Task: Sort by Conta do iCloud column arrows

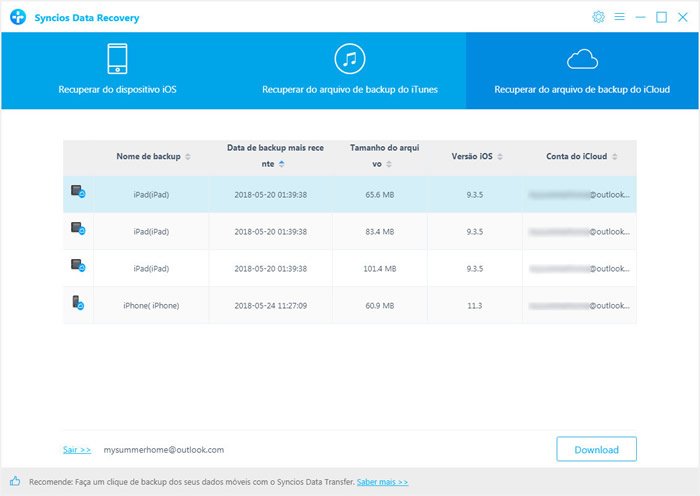Action: pos(615,157)
